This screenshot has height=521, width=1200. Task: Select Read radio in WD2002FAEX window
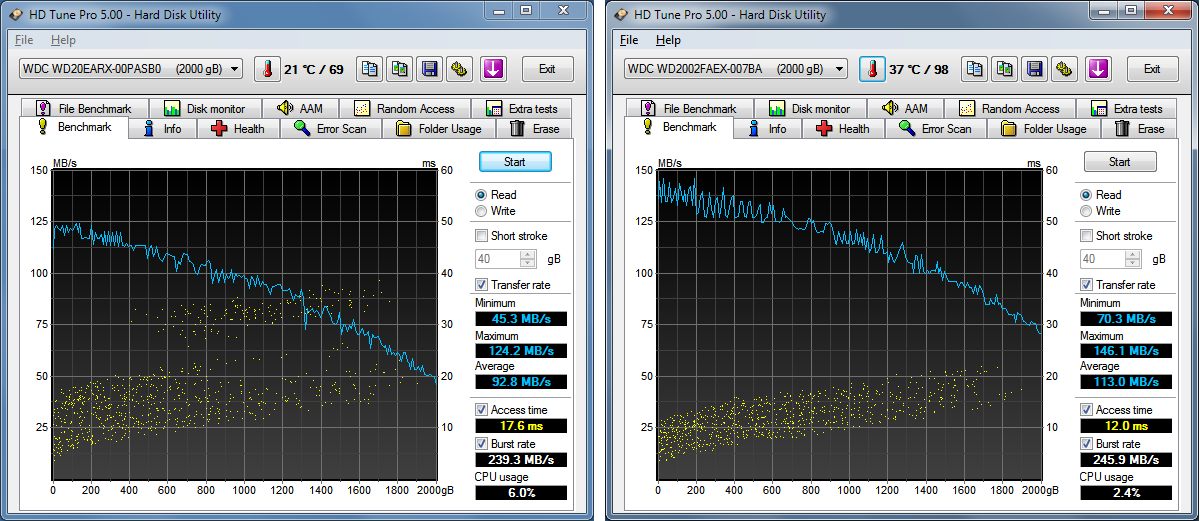pos(1086,195)
